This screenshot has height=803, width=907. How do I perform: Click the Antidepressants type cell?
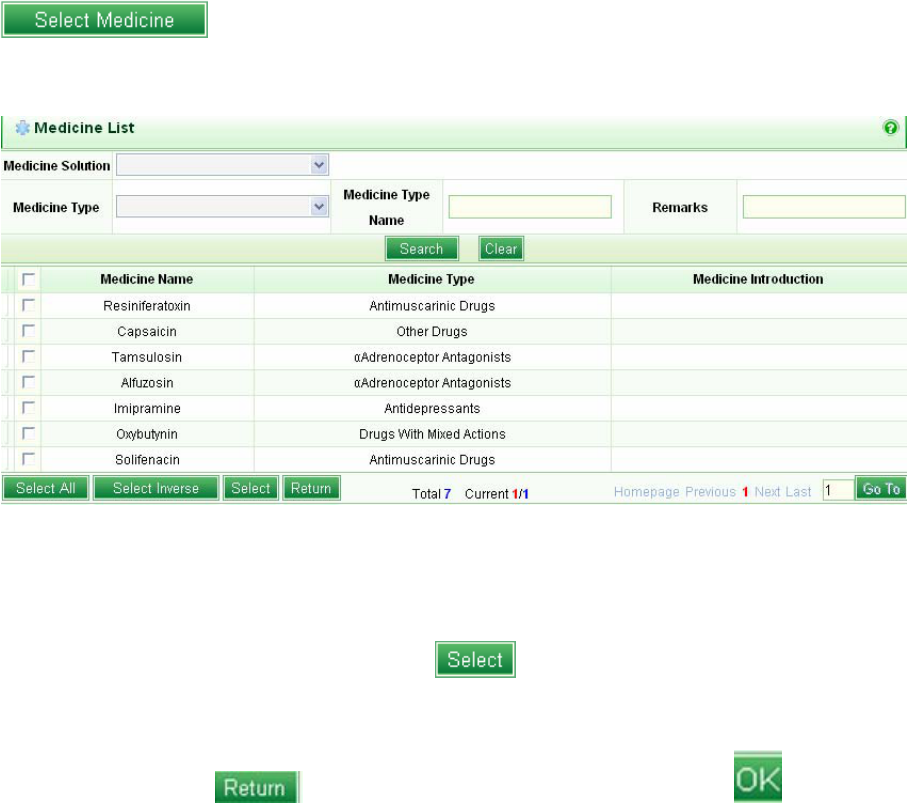(432, 408)
